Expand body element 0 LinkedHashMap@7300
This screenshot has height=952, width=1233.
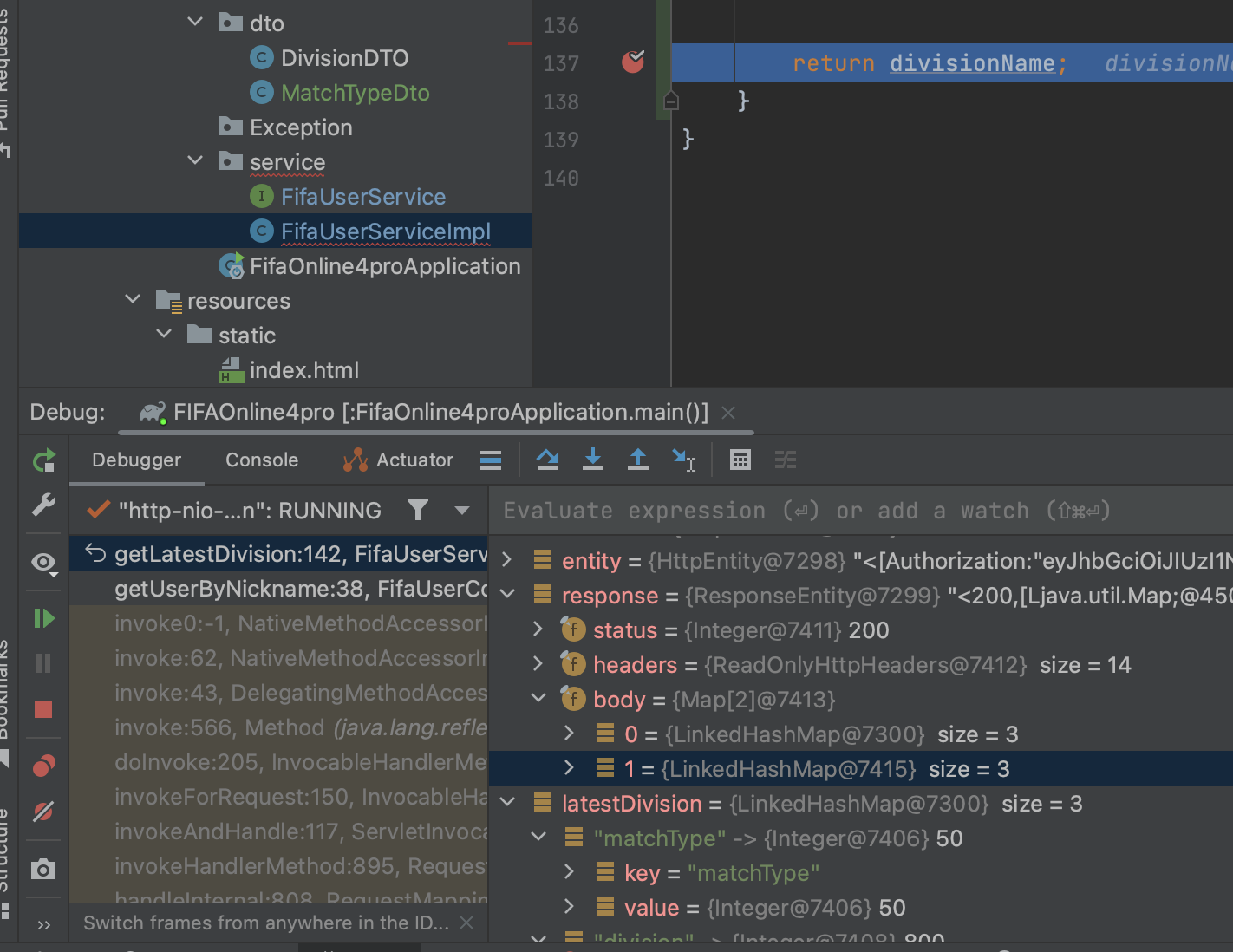click(570, 734)
